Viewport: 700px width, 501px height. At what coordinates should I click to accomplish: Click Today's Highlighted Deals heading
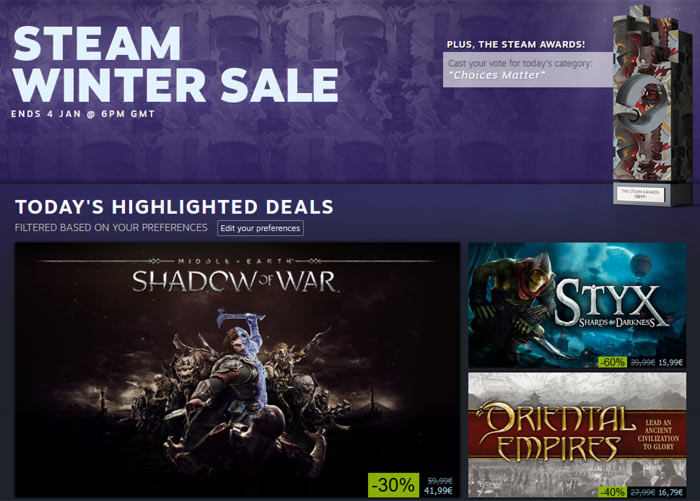pyautogui.click(x=174, y=207)
